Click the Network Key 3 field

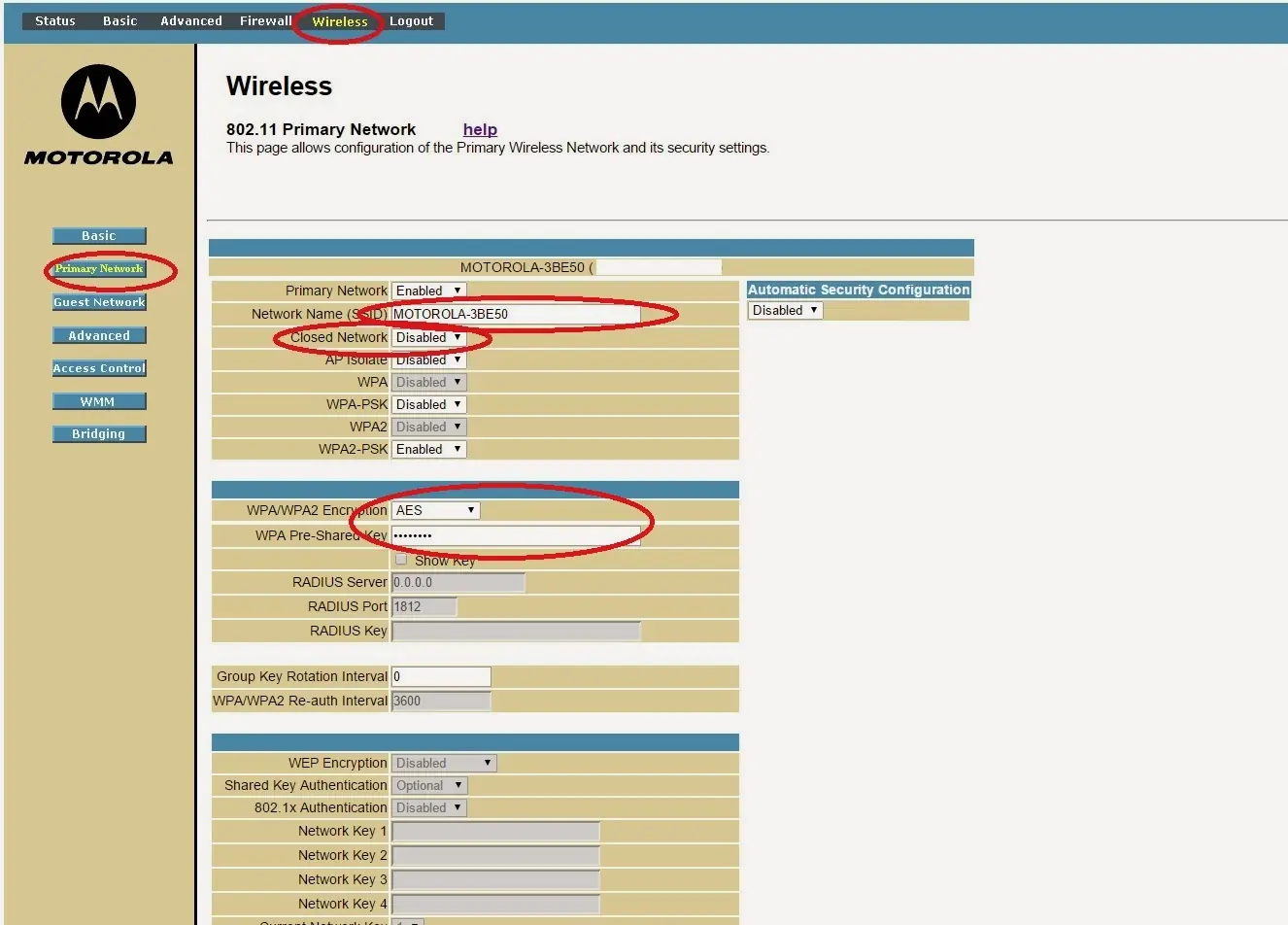pos(495,879)
